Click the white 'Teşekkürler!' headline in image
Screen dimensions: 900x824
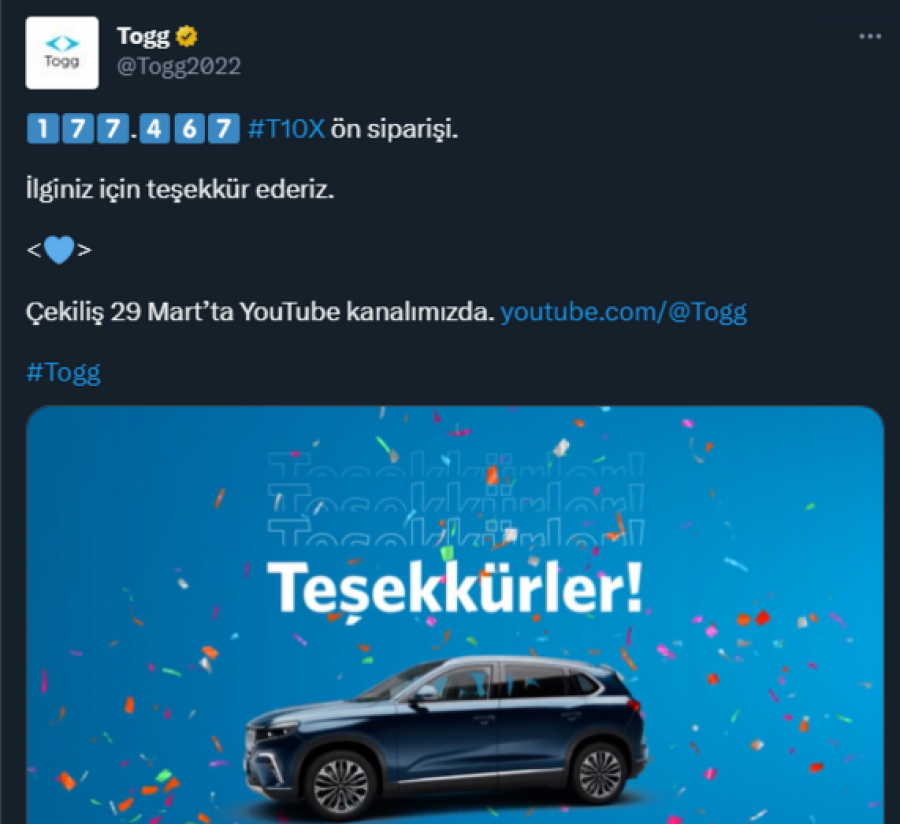coord(455,588)
